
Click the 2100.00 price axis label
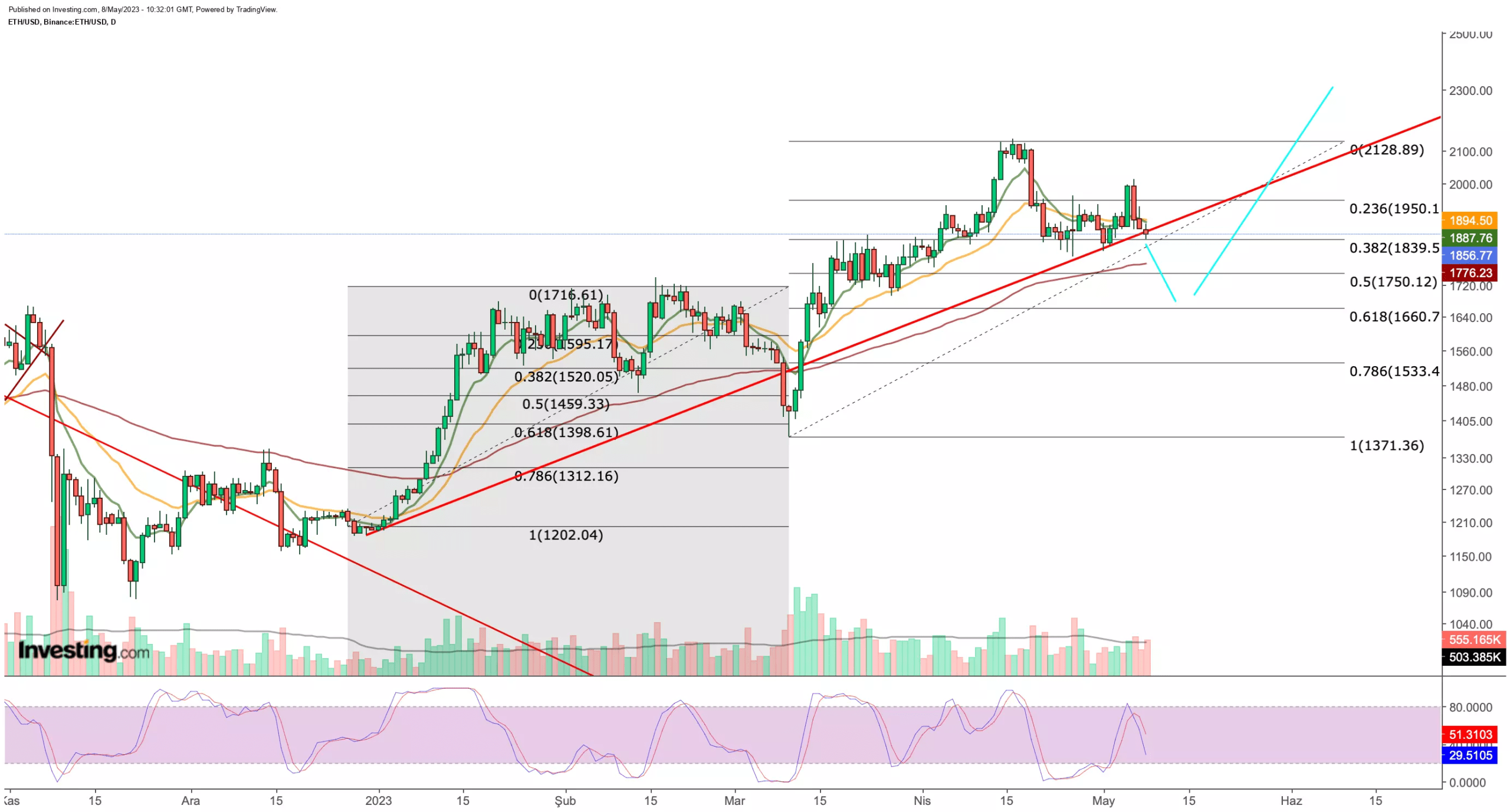coord(1470,152)
